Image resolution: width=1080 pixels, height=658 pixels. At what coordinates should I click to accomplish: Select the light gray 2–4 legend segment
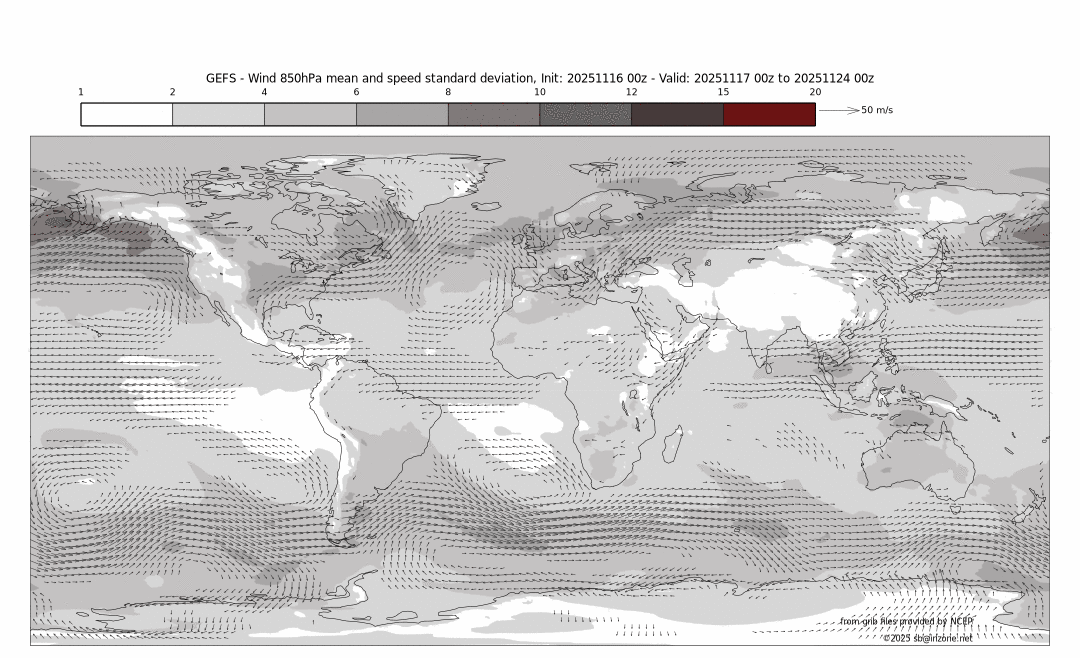[x=218, y=114]
